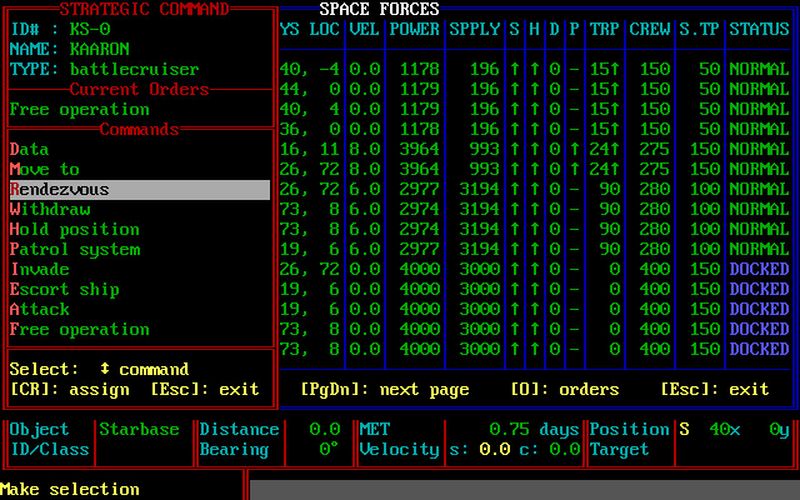Click the ship name KAARON

click(99, 49)
